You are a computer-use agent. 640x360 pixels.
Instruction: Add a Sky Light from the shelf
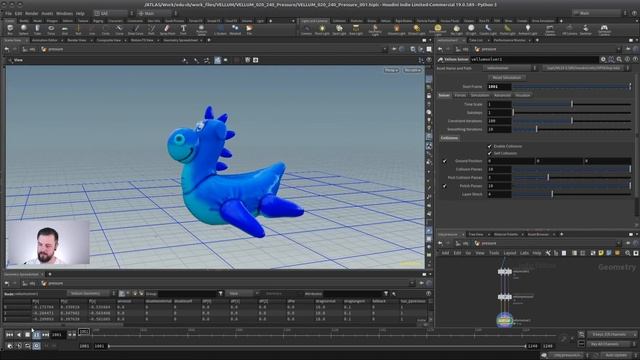(x=456, y=29)
